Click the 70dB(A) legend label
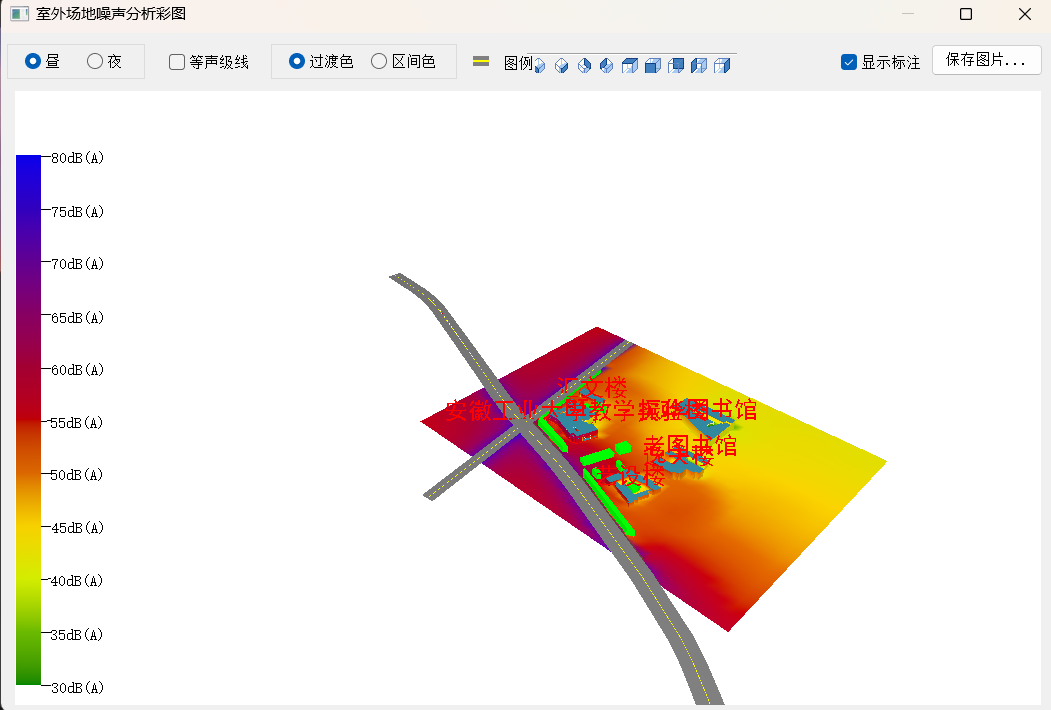Image resolution: width=1051 pixels, height=710 pixels. click(78, 264)
